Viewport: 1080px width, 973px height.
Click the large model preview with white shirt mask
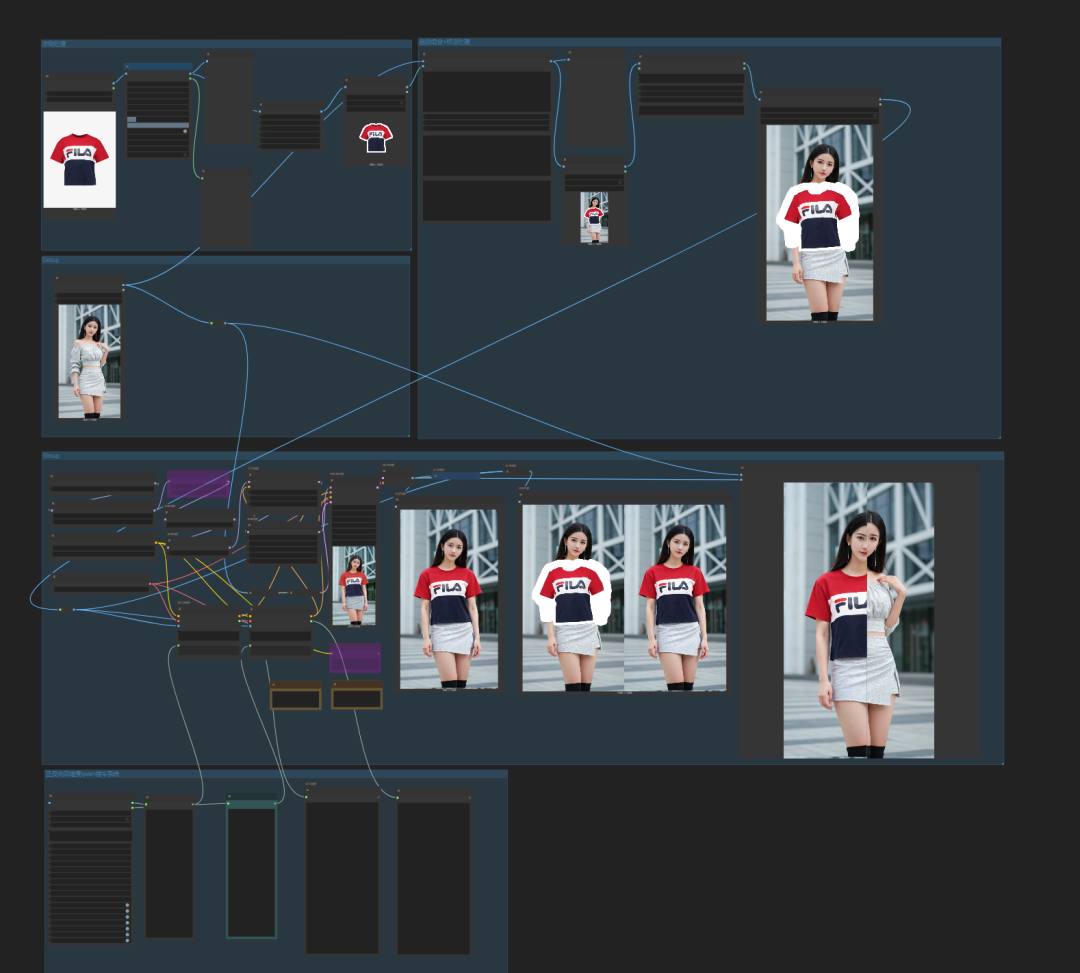820,222
